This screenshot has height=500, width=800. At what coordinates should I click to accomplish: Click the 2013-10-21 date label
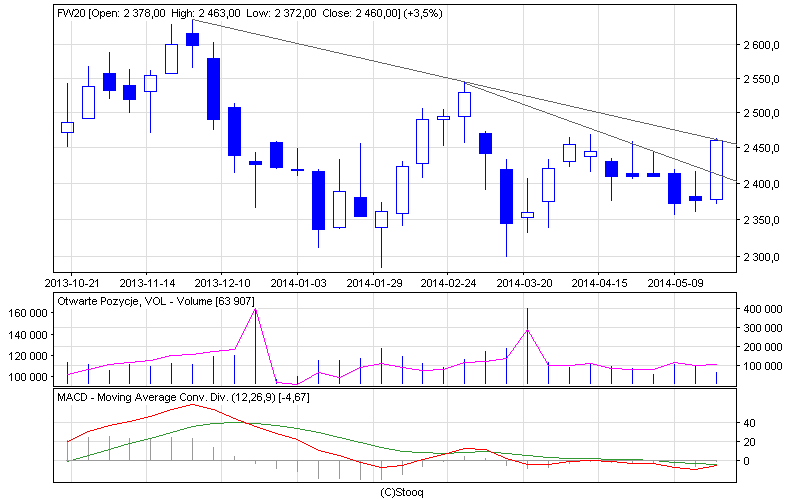coord(72,283)
